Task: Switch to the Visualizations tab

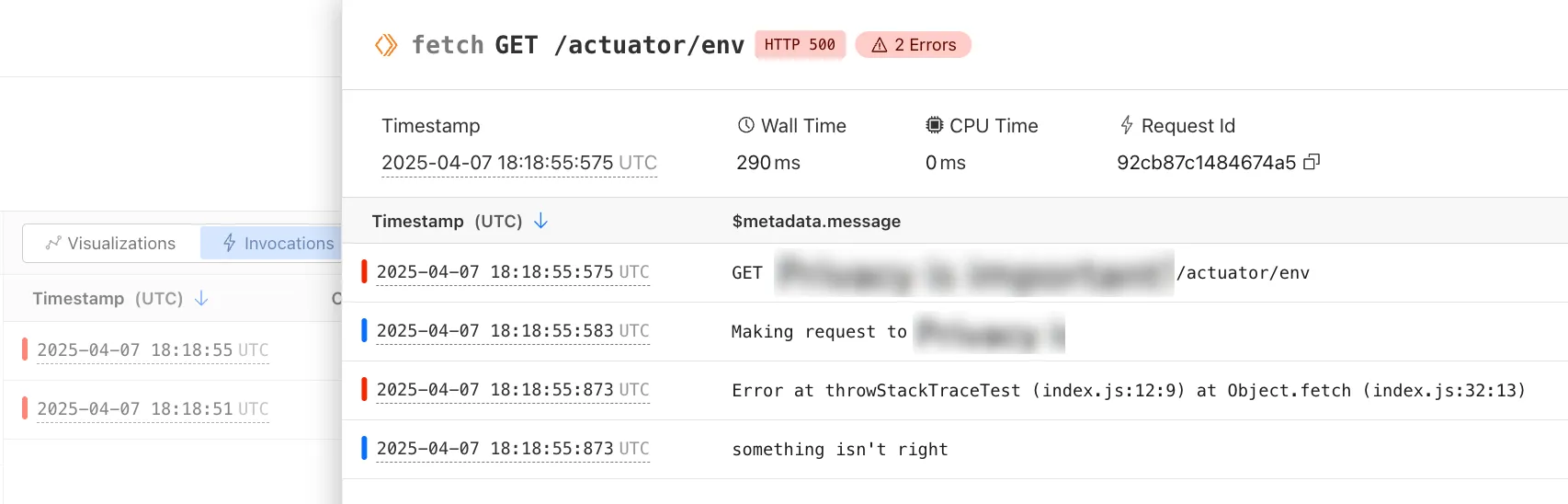Action: pyautogui.click(x=111, y=243)
